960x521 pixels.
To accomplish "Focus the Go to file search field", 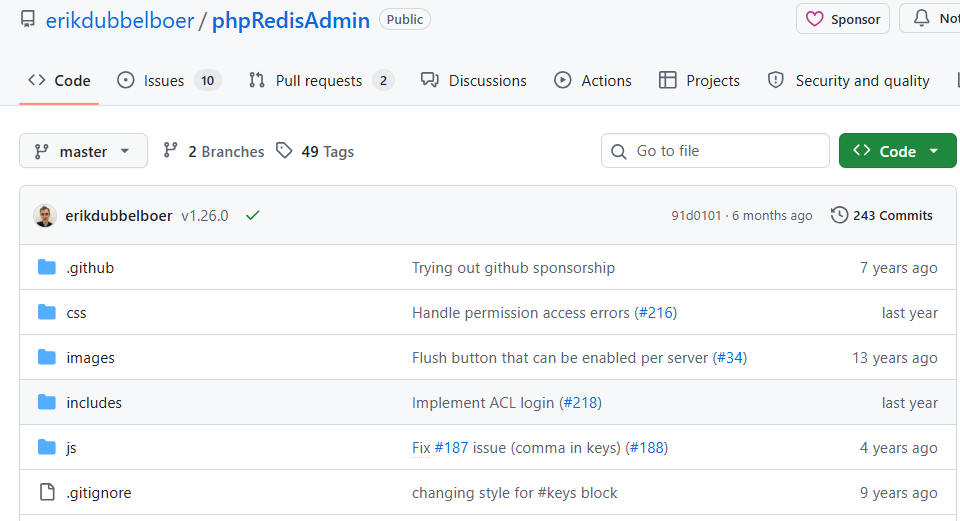I will pos(715,151).
